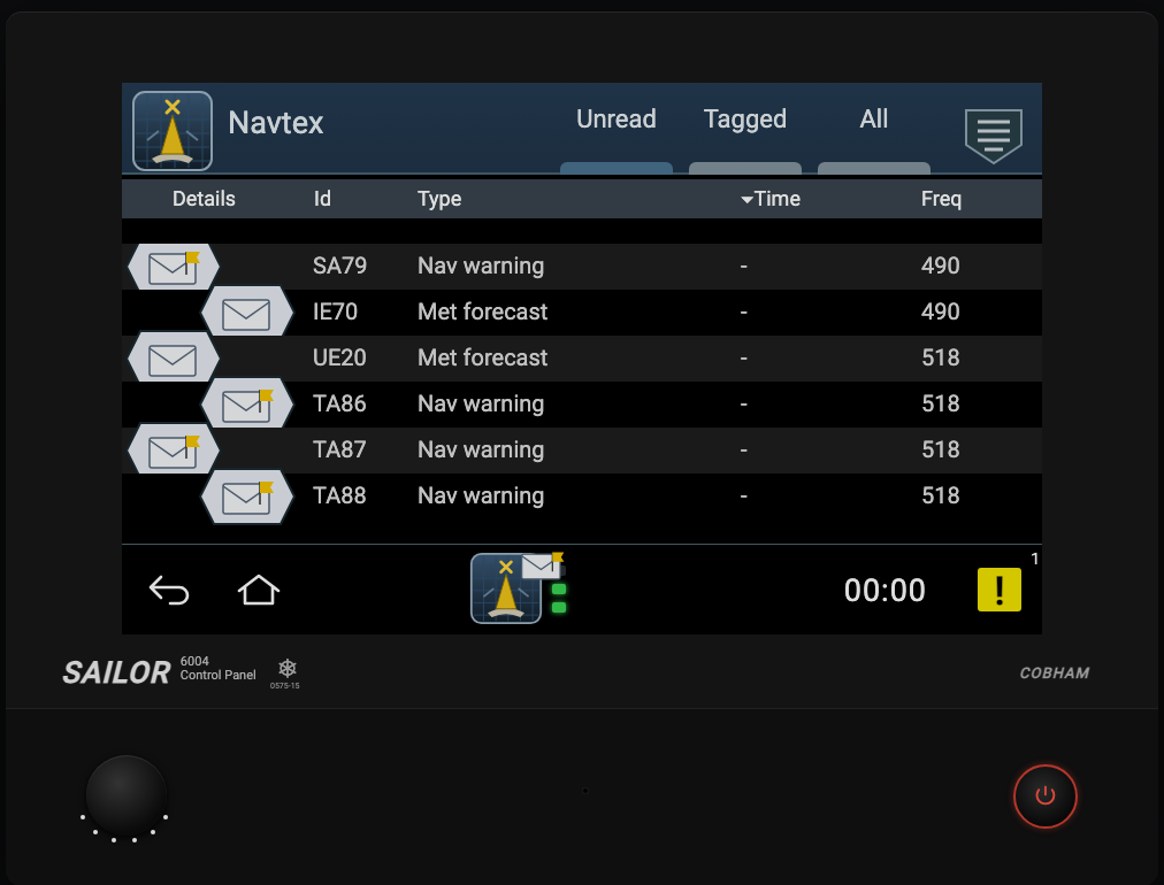1164x885 pixels.
Task: Click the 518 frequency in UE20 row
Action: (941, 358)
